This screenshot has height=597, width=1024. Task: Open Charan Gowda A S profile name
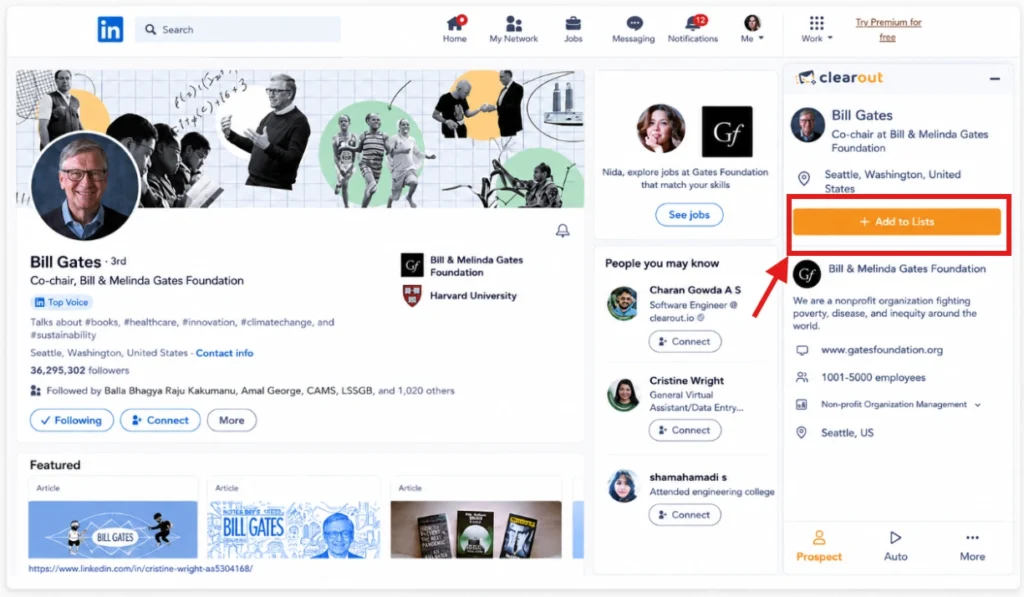[x=695, y=290]
